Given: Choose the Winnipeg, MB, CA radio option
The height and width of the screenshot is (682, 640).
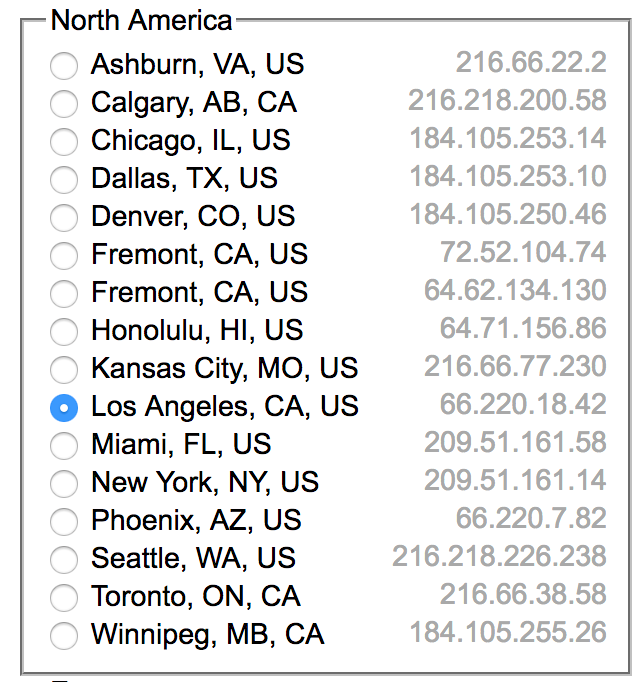Looking at the screenshot, I should pyautogui.click(x=64, y=636).
